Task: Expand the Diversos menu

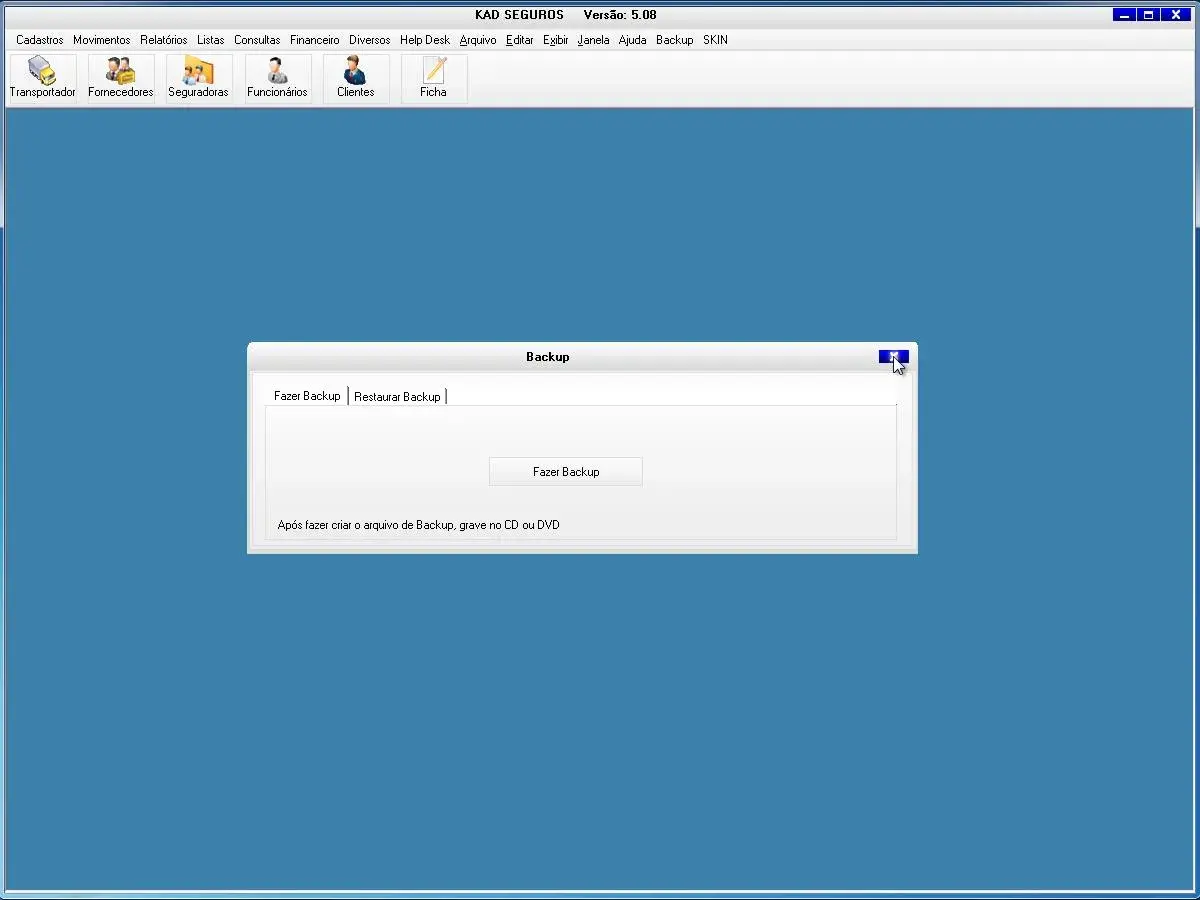Action: [369, 40]
